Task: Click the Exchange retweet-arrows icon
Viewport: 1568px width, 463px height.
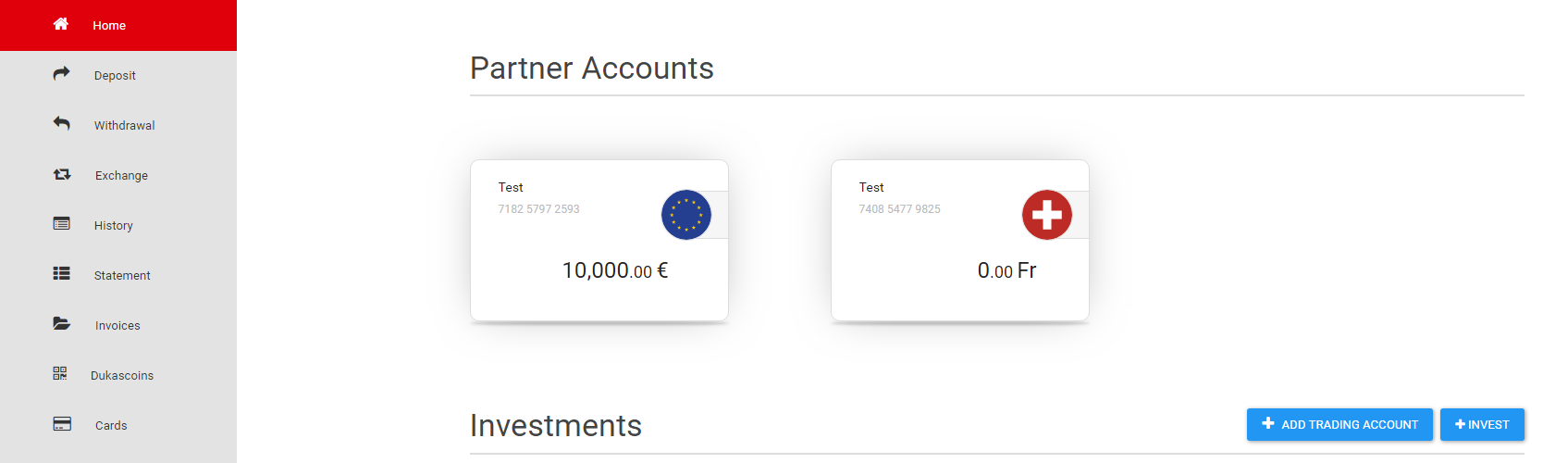Action: pos(62,174)
